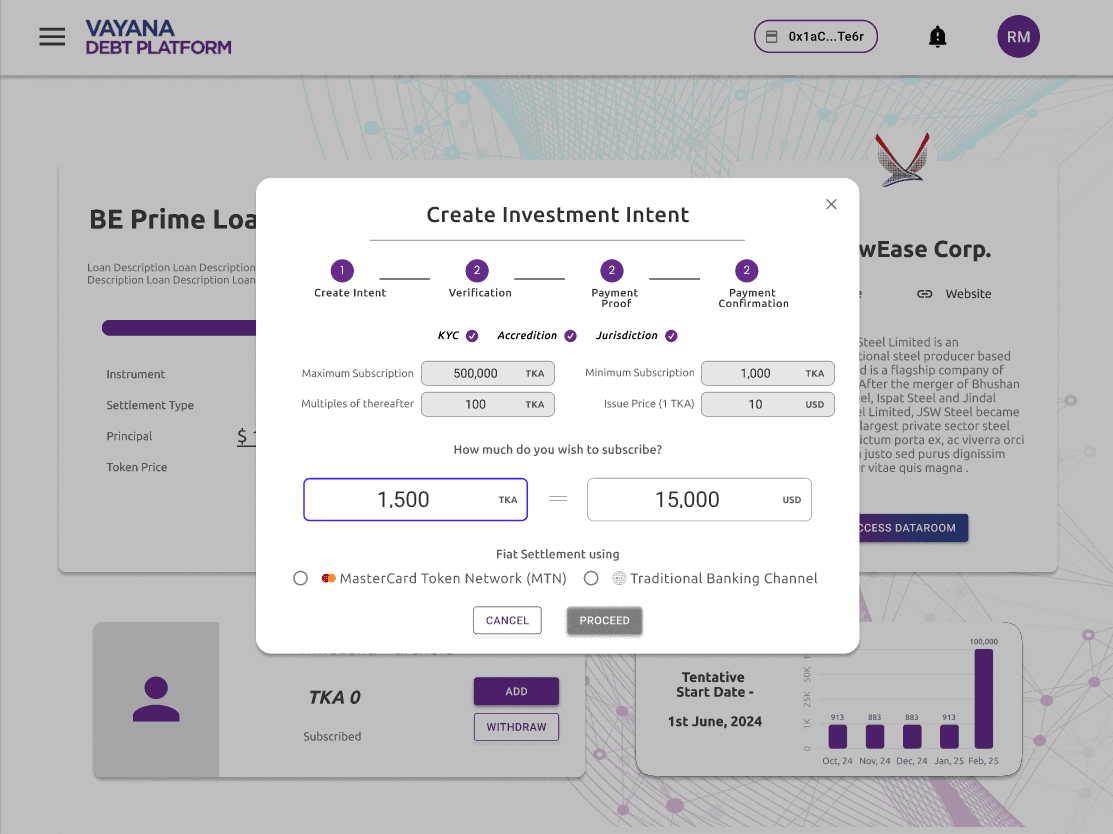This screenshot has width=1113, height=834.
Task: Click the CANCEL button
Action: (507, 620)
